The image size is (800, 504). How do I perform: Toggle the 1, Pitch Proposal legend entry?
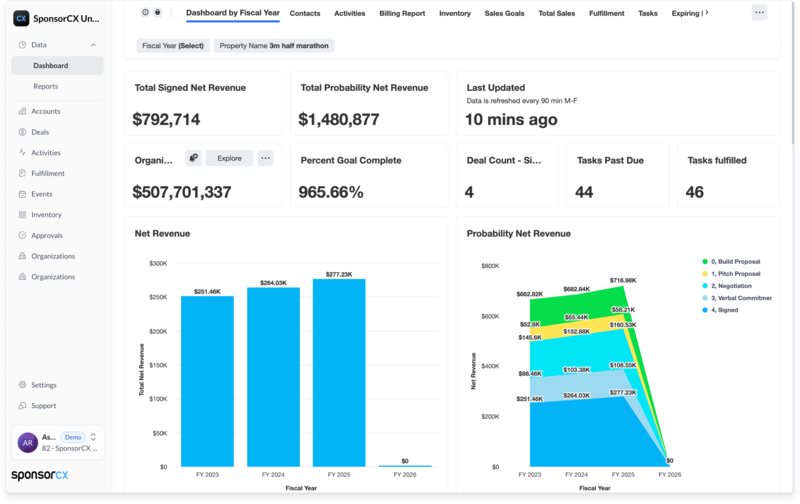click(x=732, y=274)
